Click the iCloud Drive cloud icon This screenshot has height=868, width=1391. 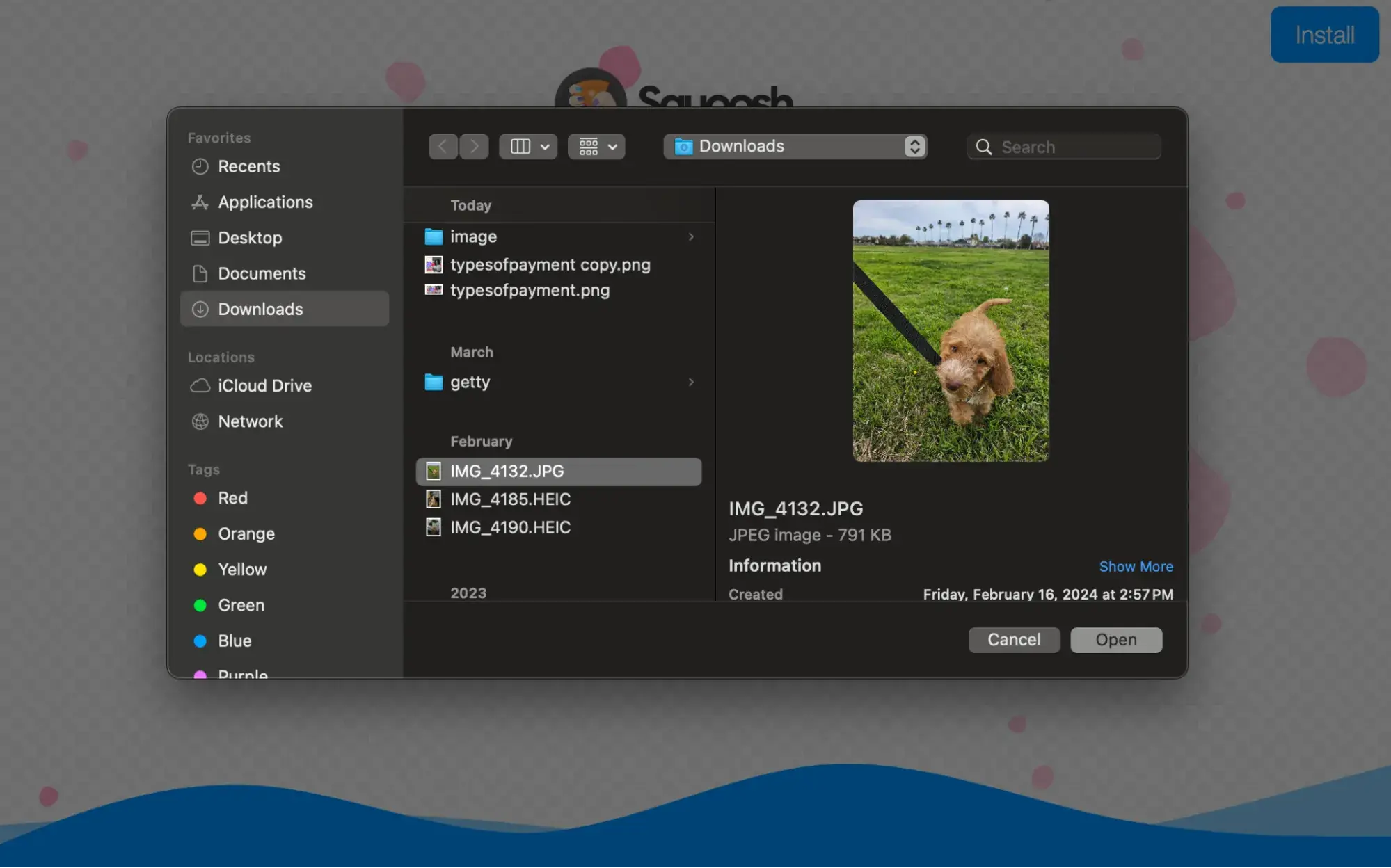click(200, 385)
